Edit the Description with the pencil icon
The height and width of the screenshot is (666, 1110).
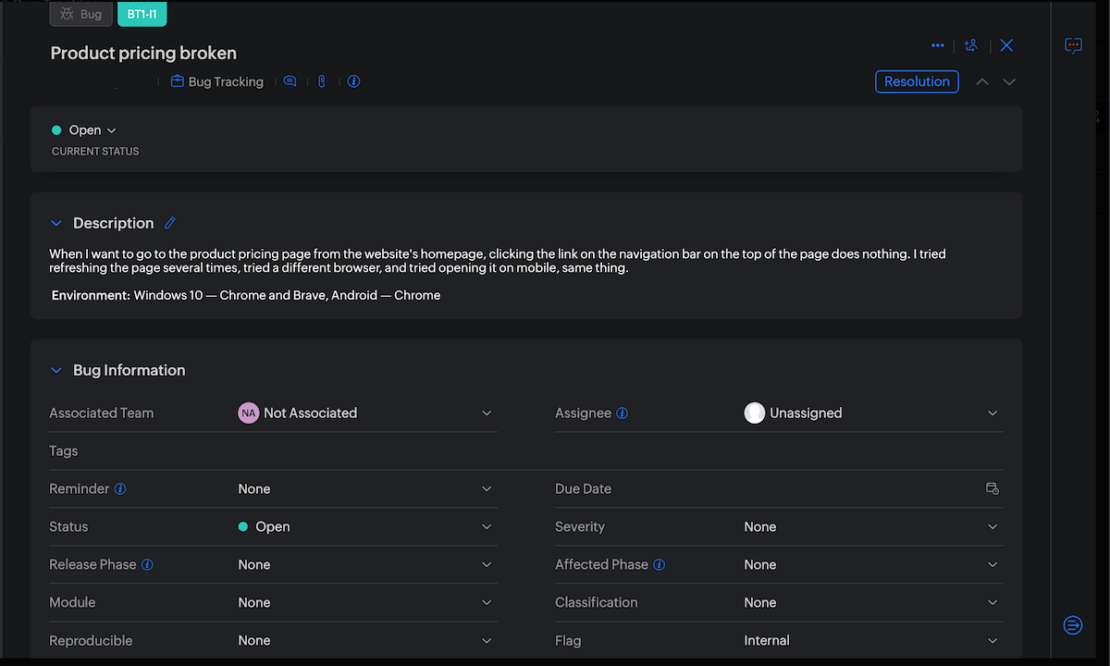pyautogui.click(x=169, y=222)
